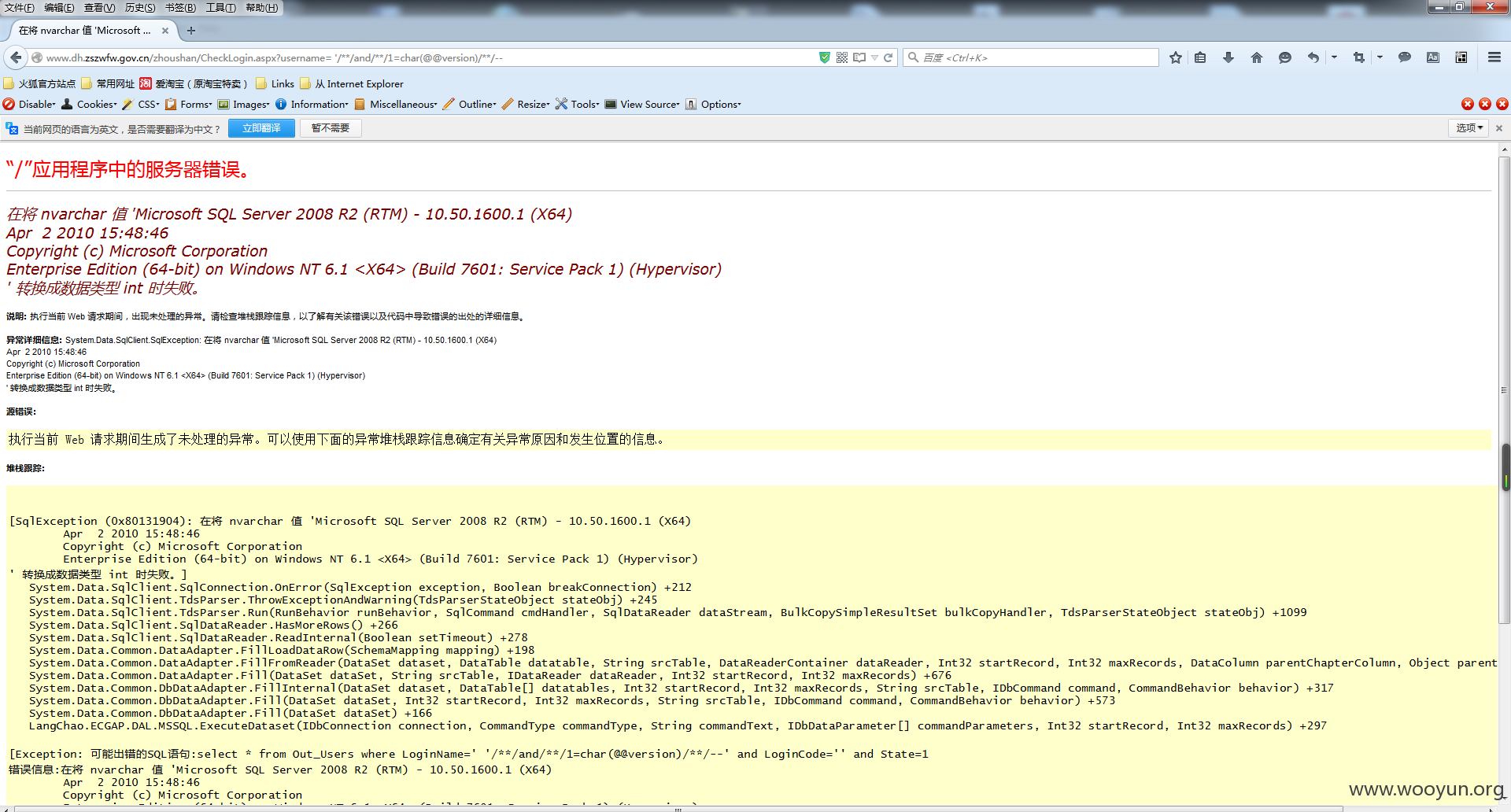The height and width of the screenshot is (812, 1511).
Task: Open the hamburger main menu
Action: [x=1494, y=57]
